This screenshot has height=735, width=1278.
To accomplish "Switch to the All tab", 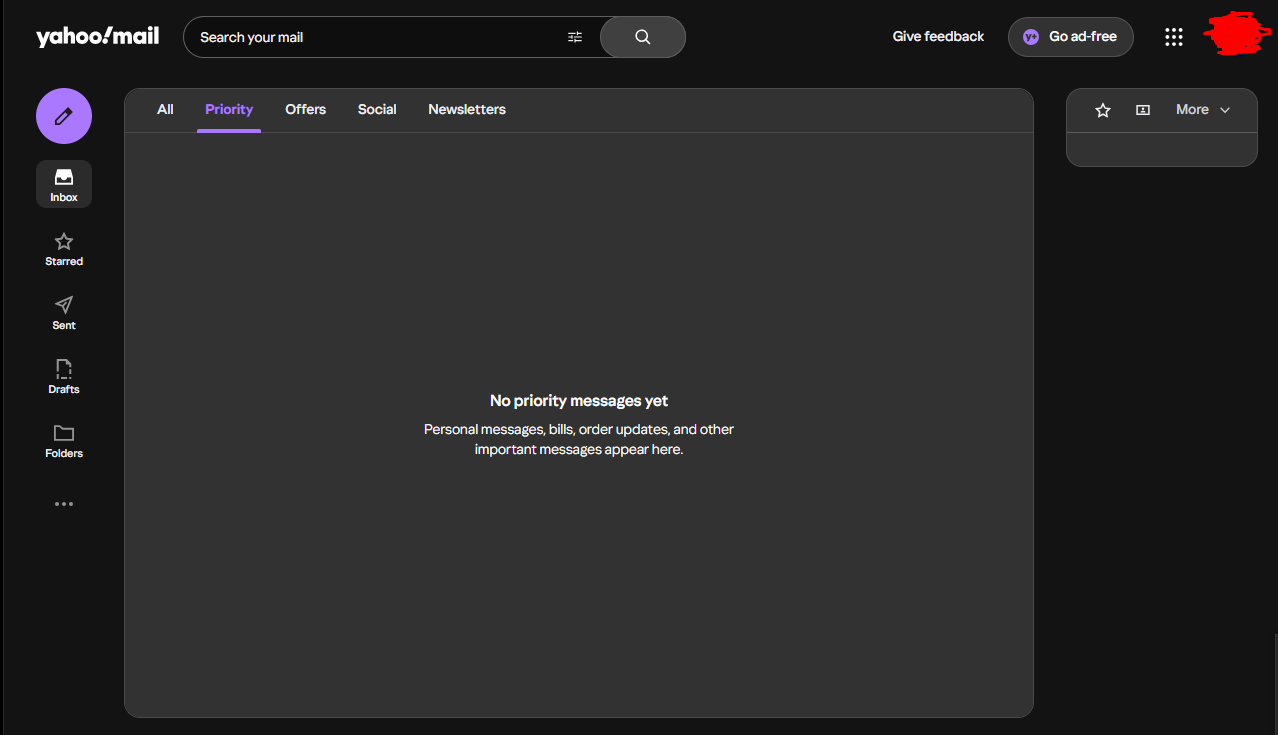I will click(x=165, y=110).
